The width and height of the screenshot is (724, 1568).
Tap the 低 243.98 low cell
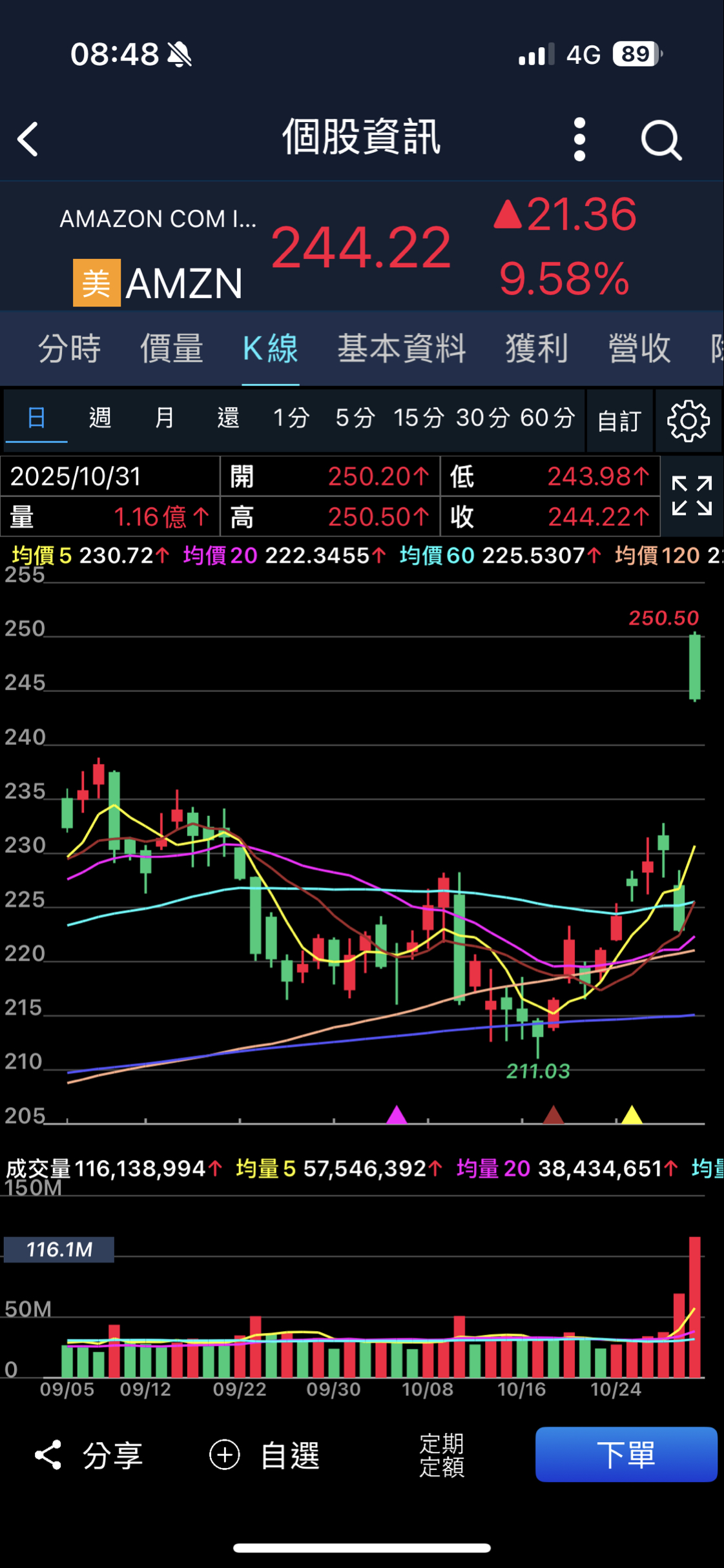coord(550,476)
